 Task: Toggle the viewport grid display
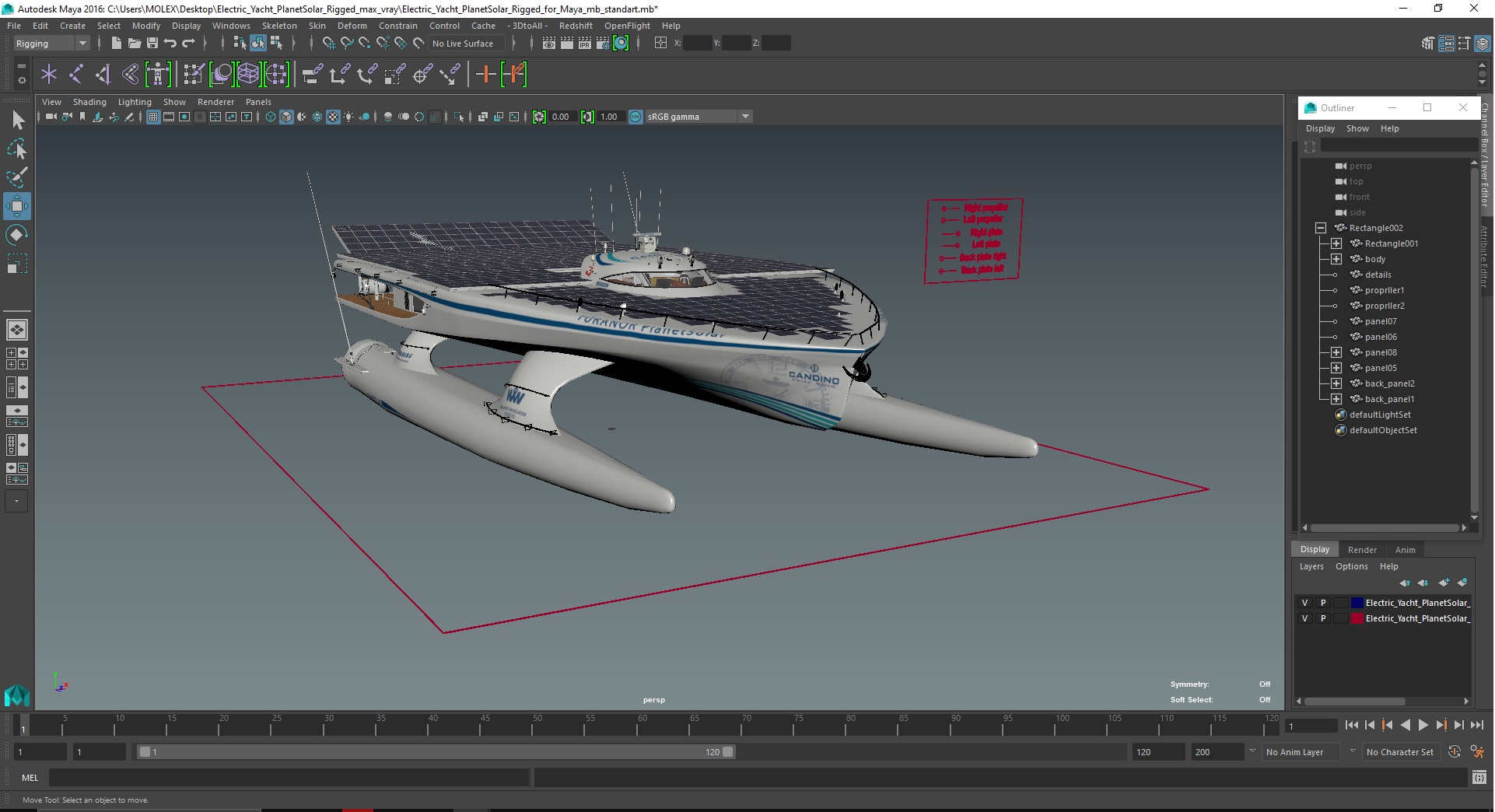(x=153, y=117)
